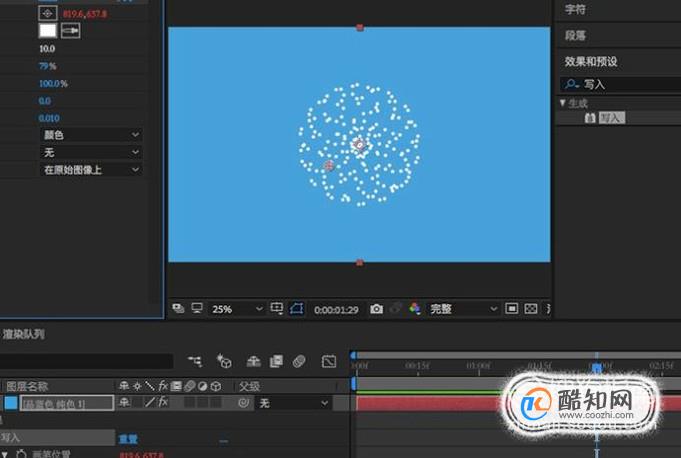Open the 在原始图像上 paint style dropdown
This screenshot has height=458, width=681.
pyautogui.click(x=91, y=170)
